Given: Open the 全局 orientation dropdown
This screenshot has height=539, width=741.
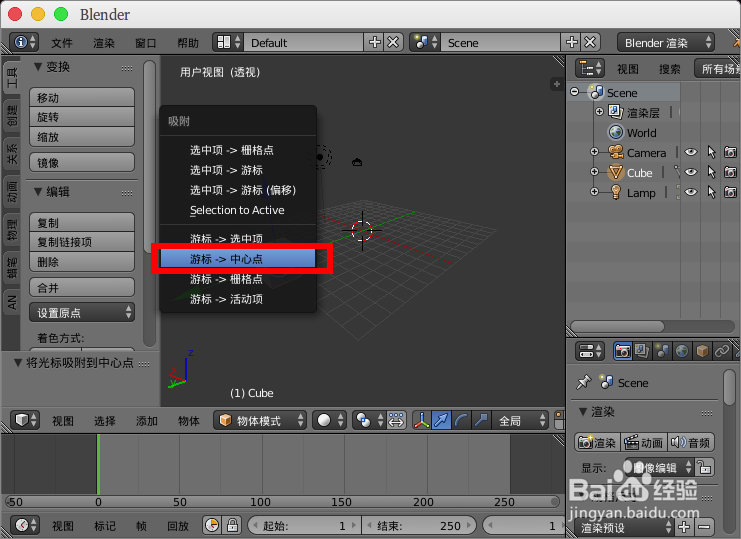Looking at the screenshot, I should (520, 420).
